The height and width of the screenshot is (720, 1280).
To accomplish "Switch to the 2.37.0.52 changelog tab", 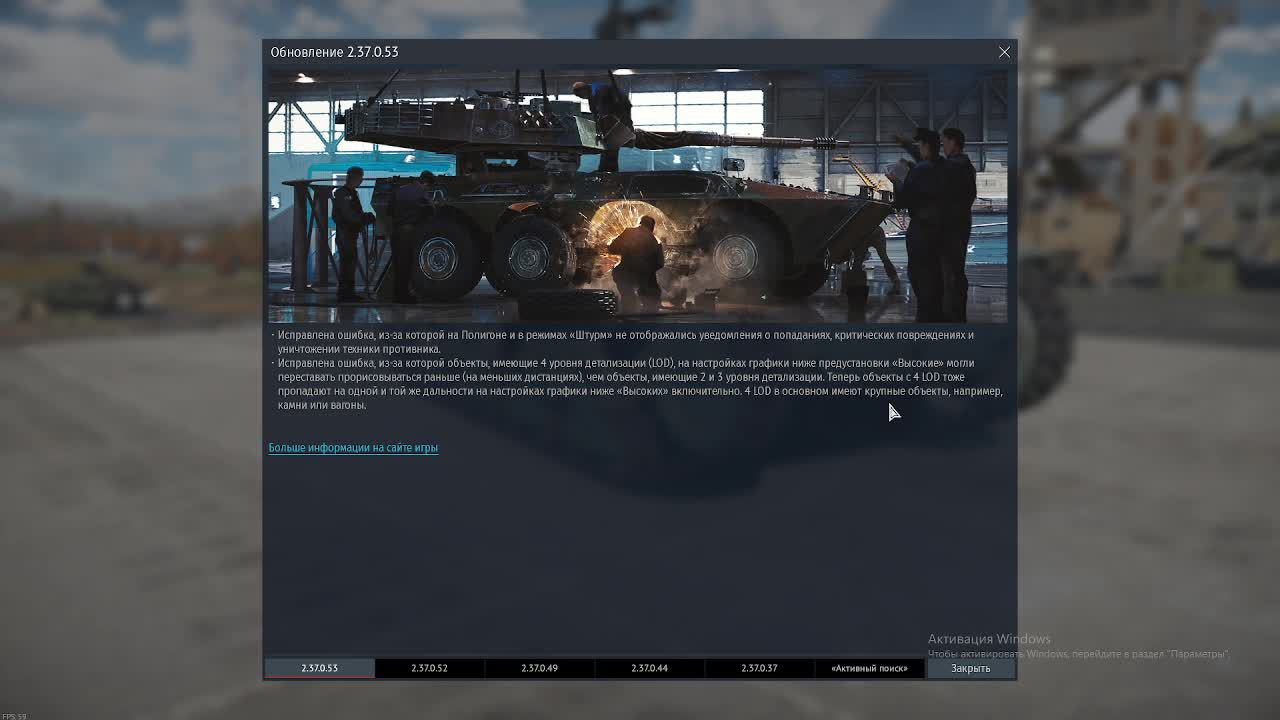I will pos(429,668).
